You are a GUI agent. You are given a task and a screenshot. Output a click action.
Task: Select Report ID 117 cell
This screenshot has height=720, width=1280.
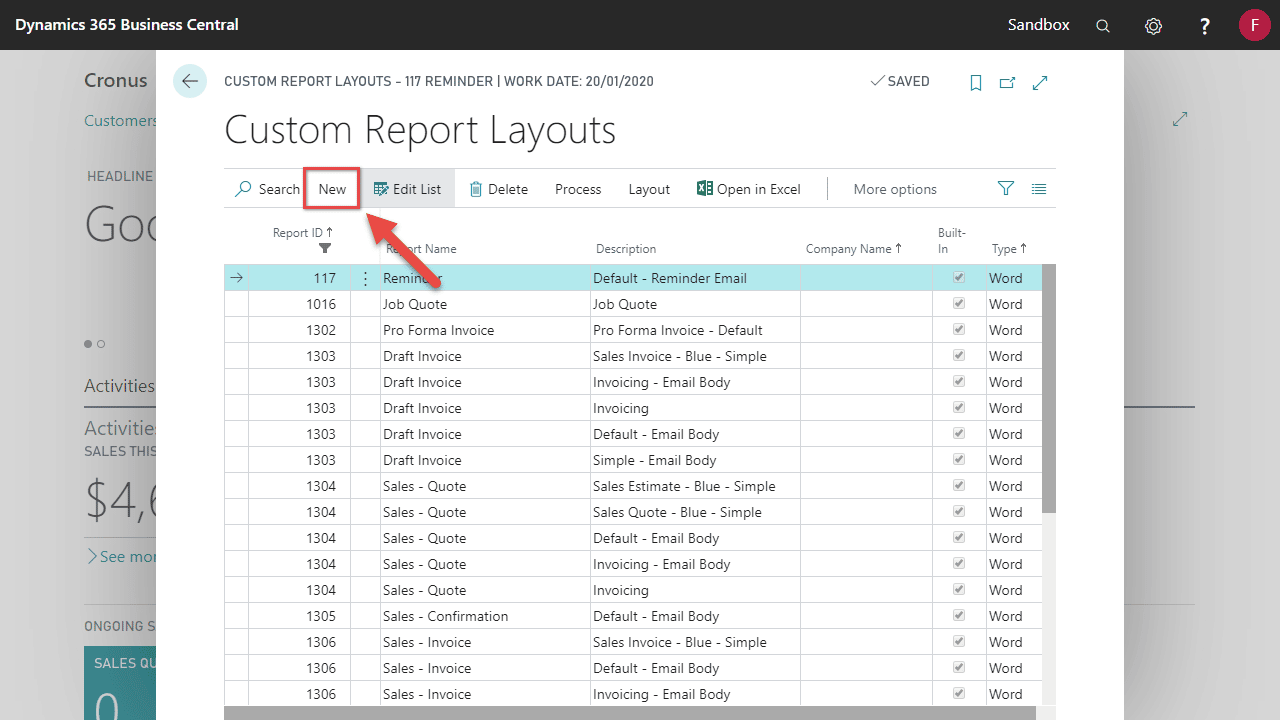[299, 278]
